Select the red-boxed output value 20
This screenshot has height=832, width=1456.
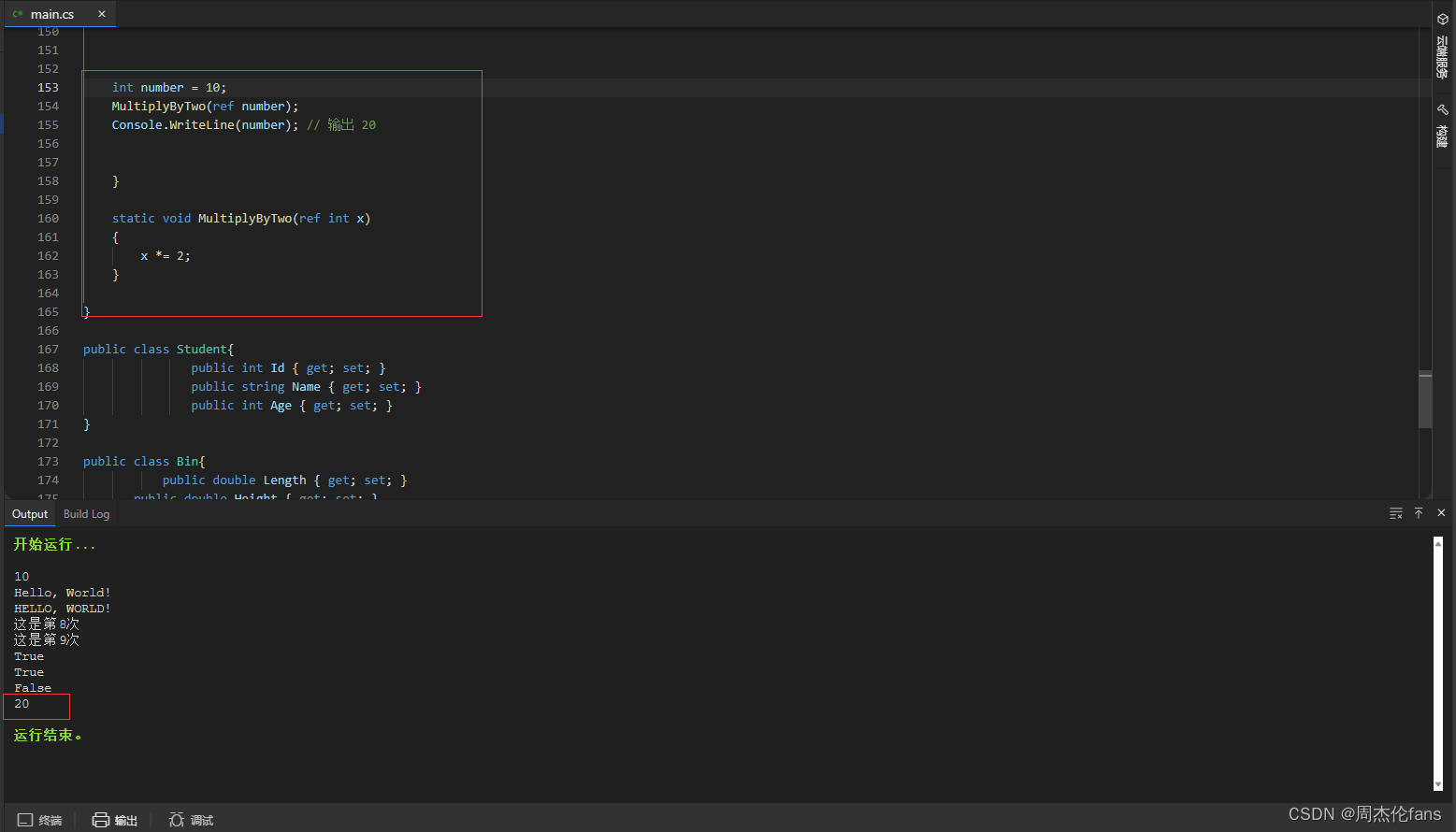(x=22, y=703)
